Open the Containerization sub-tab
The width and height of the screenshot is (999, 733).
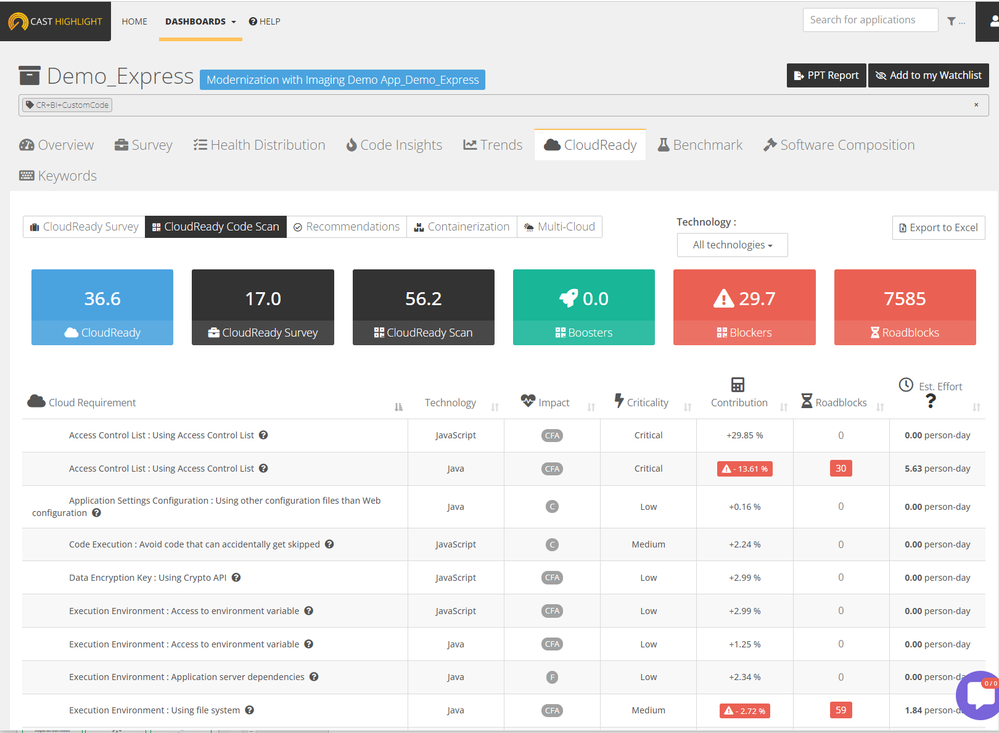[462, 227]
